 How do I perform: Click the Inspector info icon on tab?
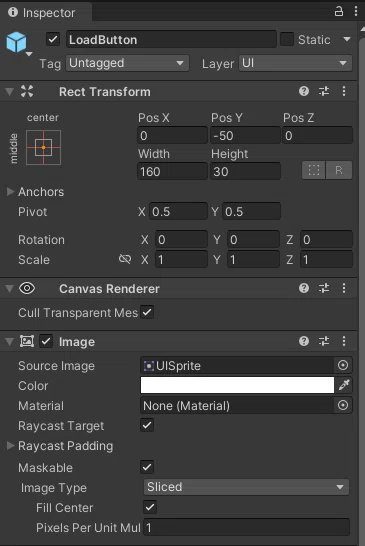click(x=13, y=12)
